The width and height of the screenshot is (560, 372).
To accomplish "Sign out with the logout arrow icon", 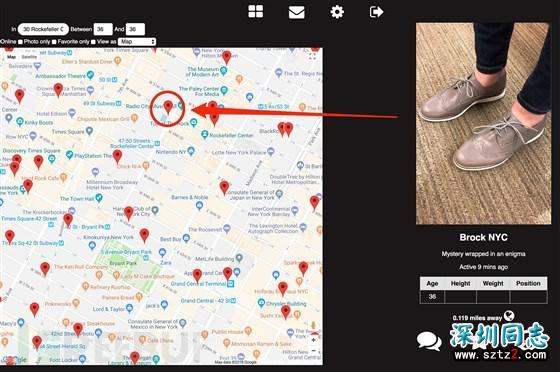I will (376, 12).
